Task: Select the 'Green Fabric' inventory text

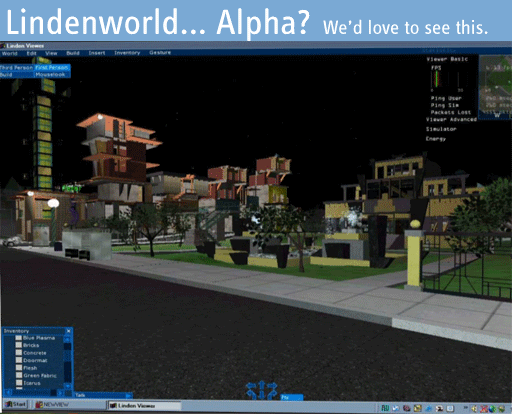Action: (x=40, y=376)
